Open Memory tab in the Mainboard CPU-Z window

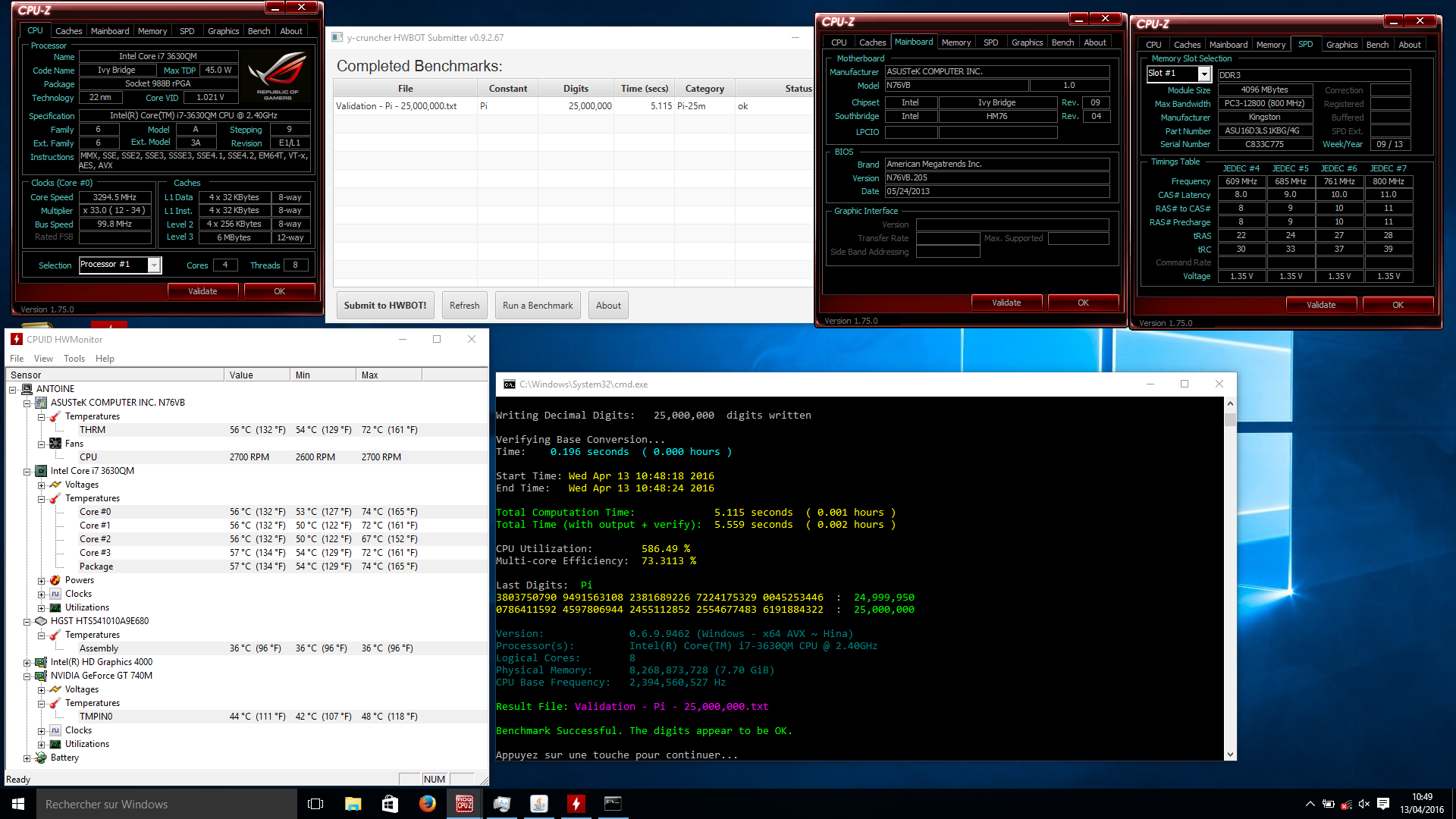click(x=955, y=42)
